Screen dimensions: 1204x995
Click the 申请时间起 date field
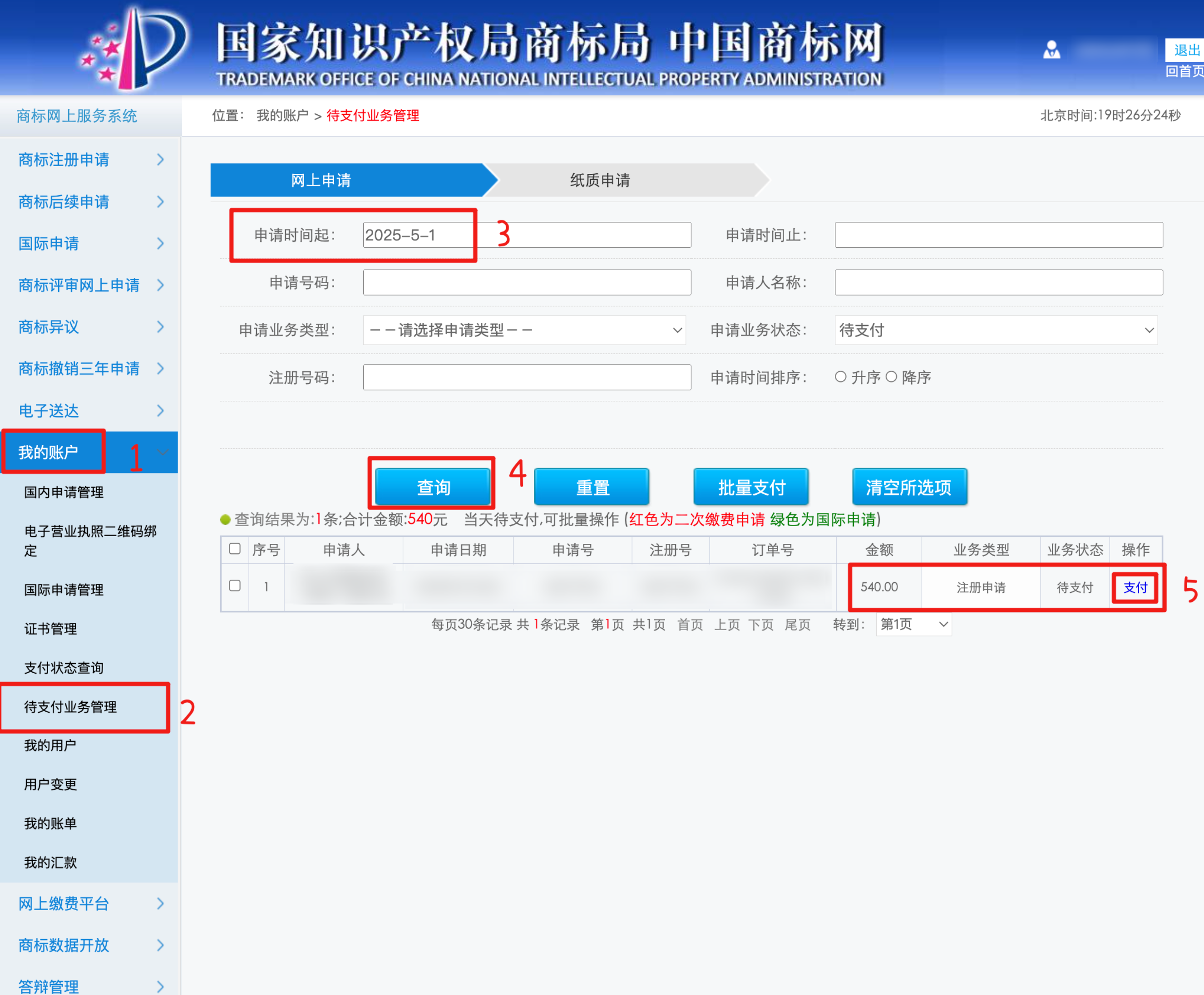(x=527, y=235)
